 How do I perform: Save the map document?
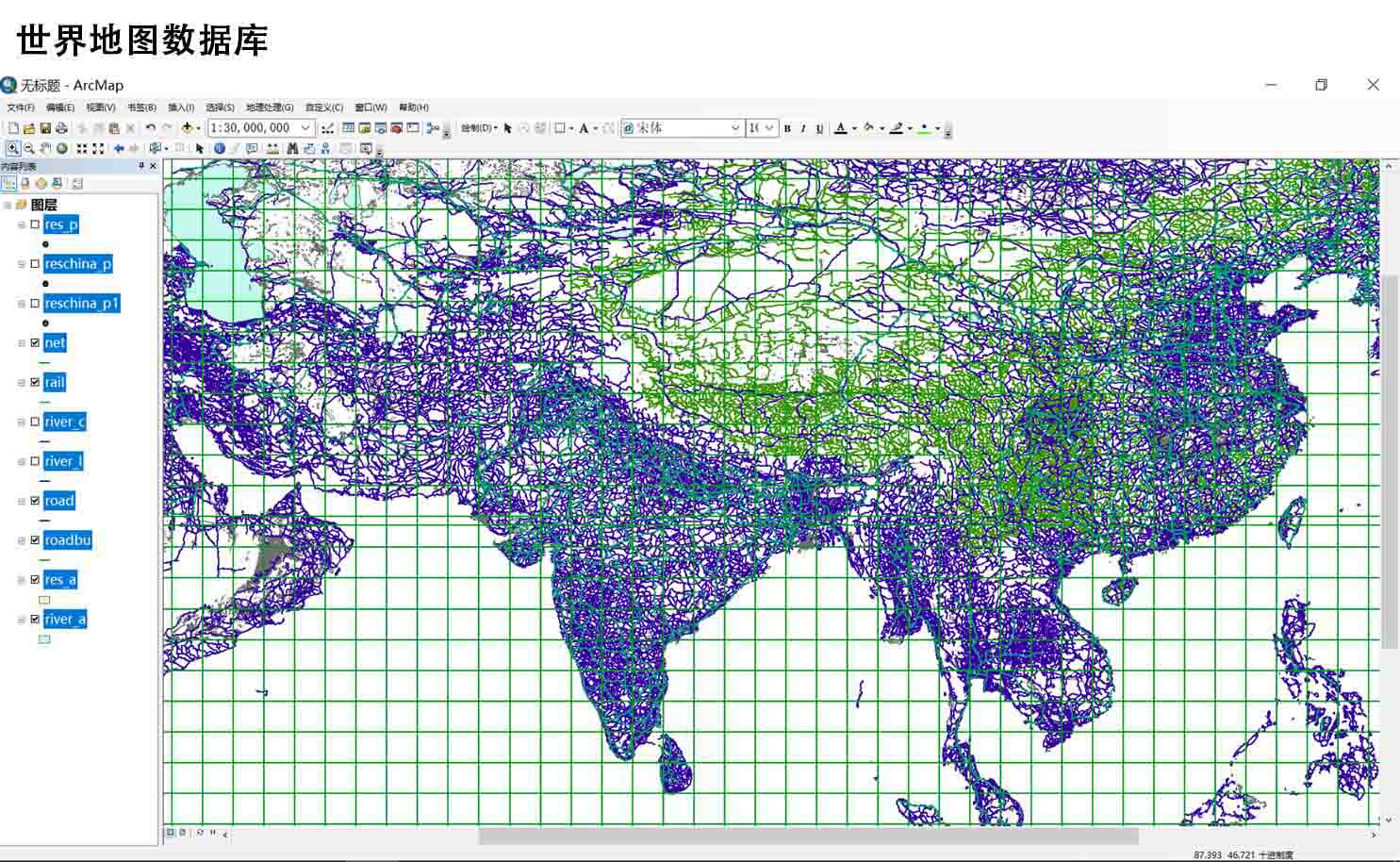click(44, 128)
